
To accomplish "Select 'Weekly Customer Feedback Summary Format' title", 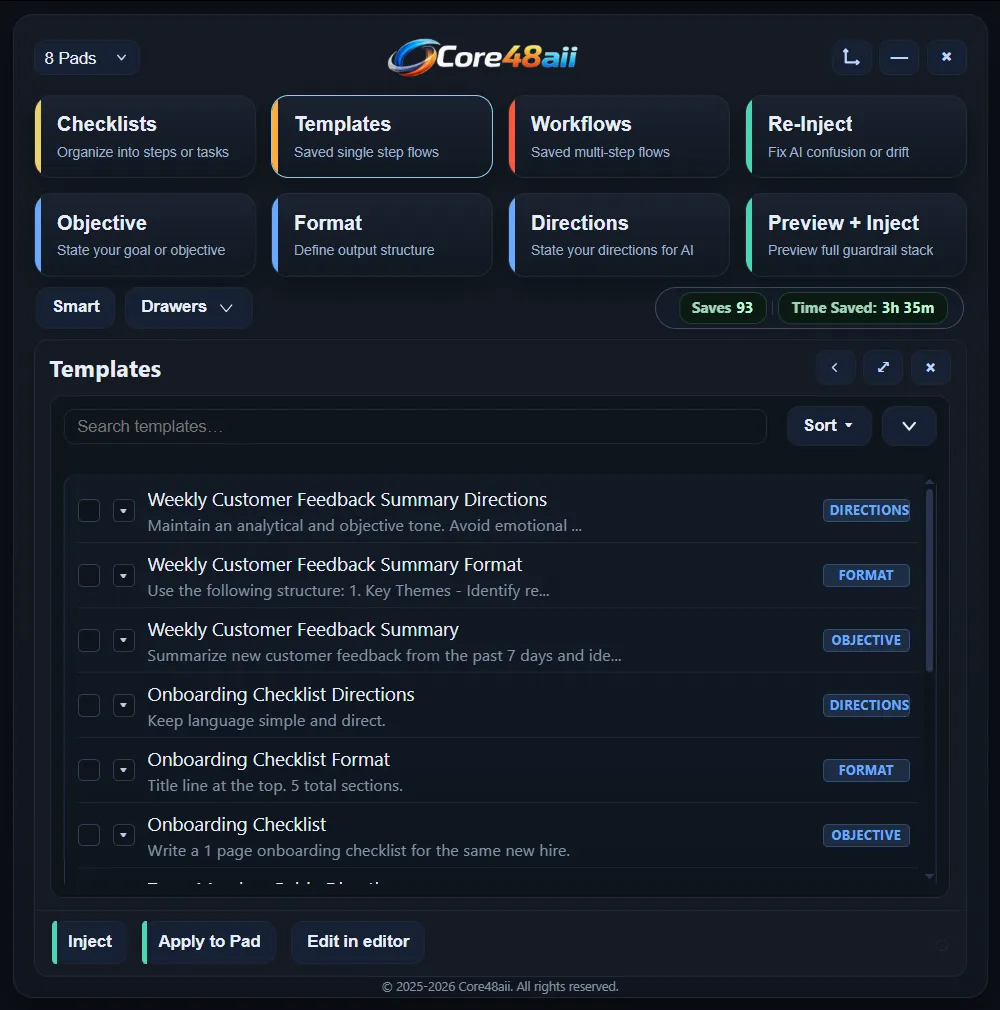I will point(334,565).
